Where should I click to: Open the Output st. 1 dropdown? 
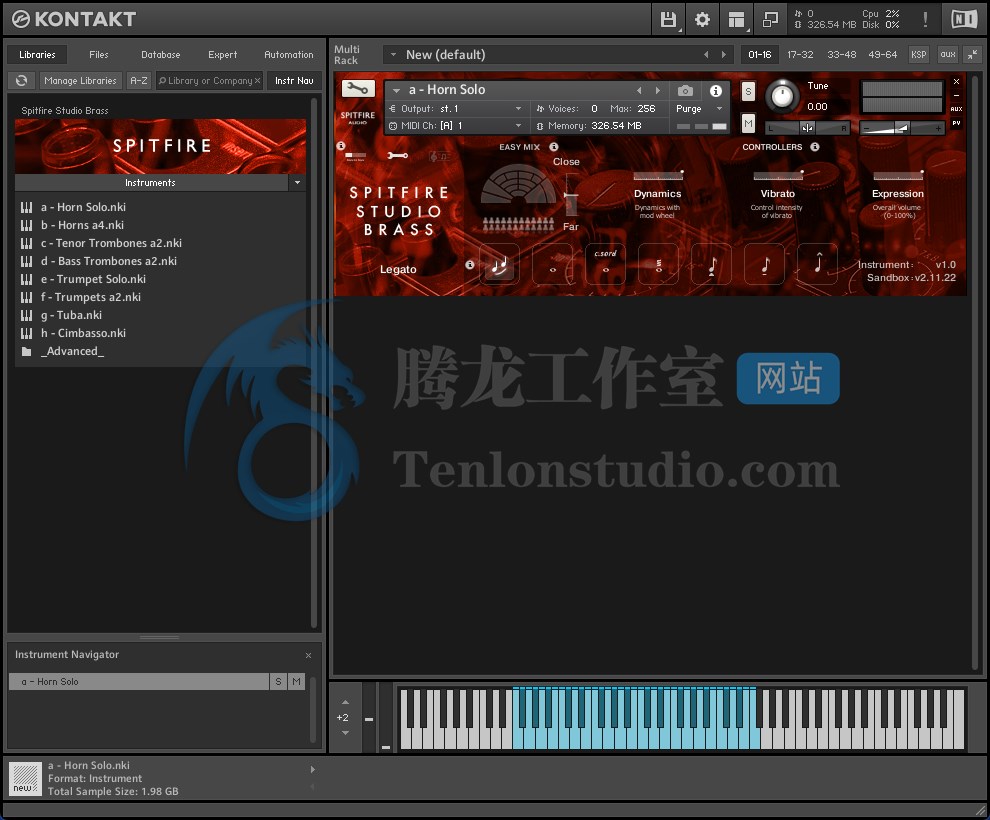[518, 109]
